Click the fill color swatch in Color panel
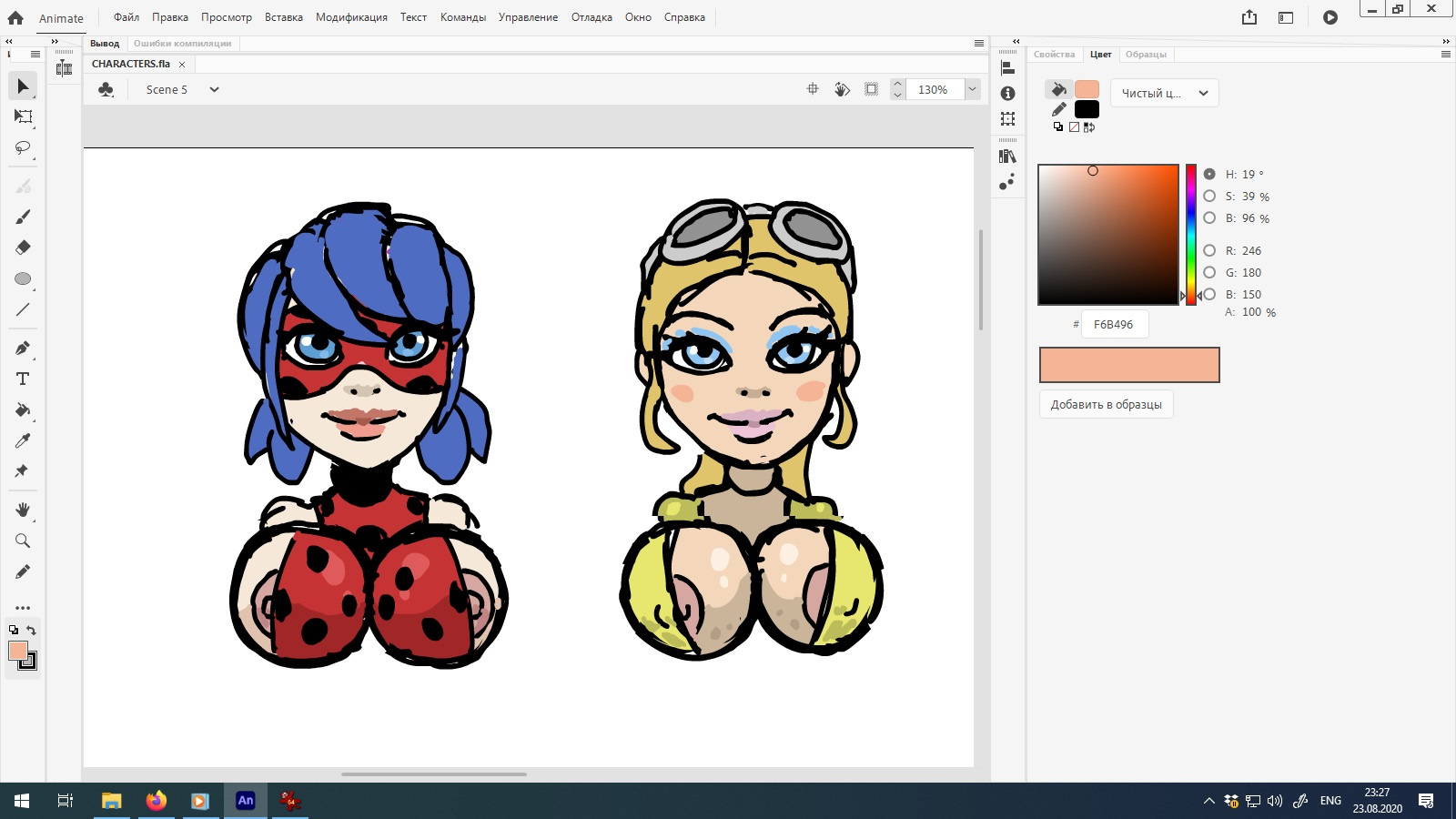The height and width of the screenshot is (819, 1456). [1087, 89]
